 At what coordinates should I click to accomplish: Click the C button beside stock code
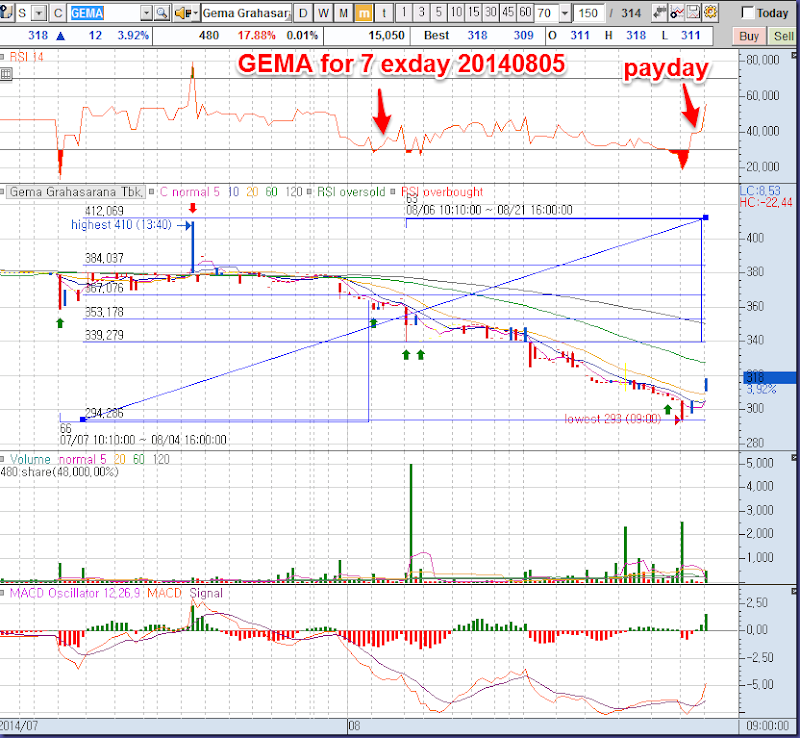[x=58, y=13]
